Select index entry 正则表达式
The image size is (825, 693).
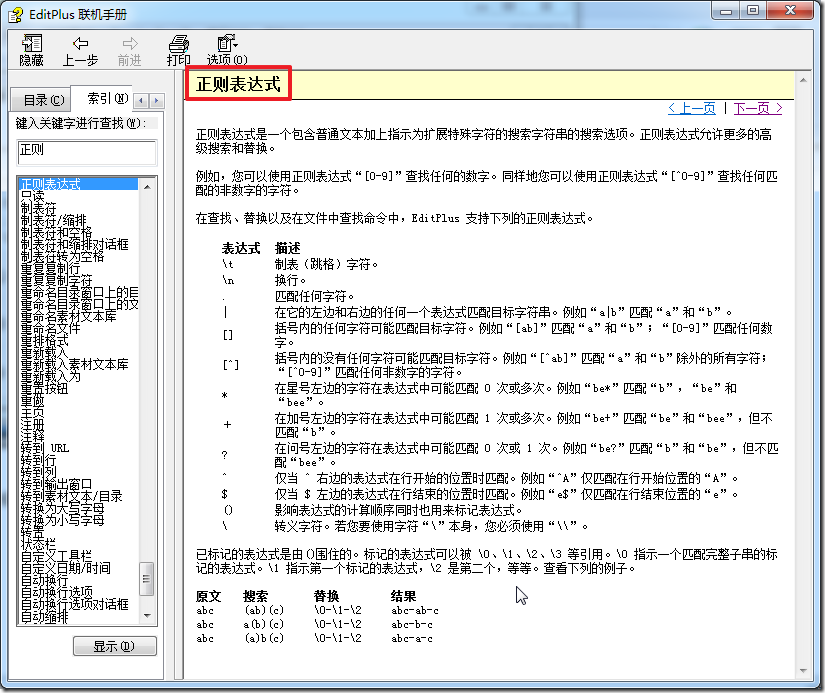coord(78,184)
